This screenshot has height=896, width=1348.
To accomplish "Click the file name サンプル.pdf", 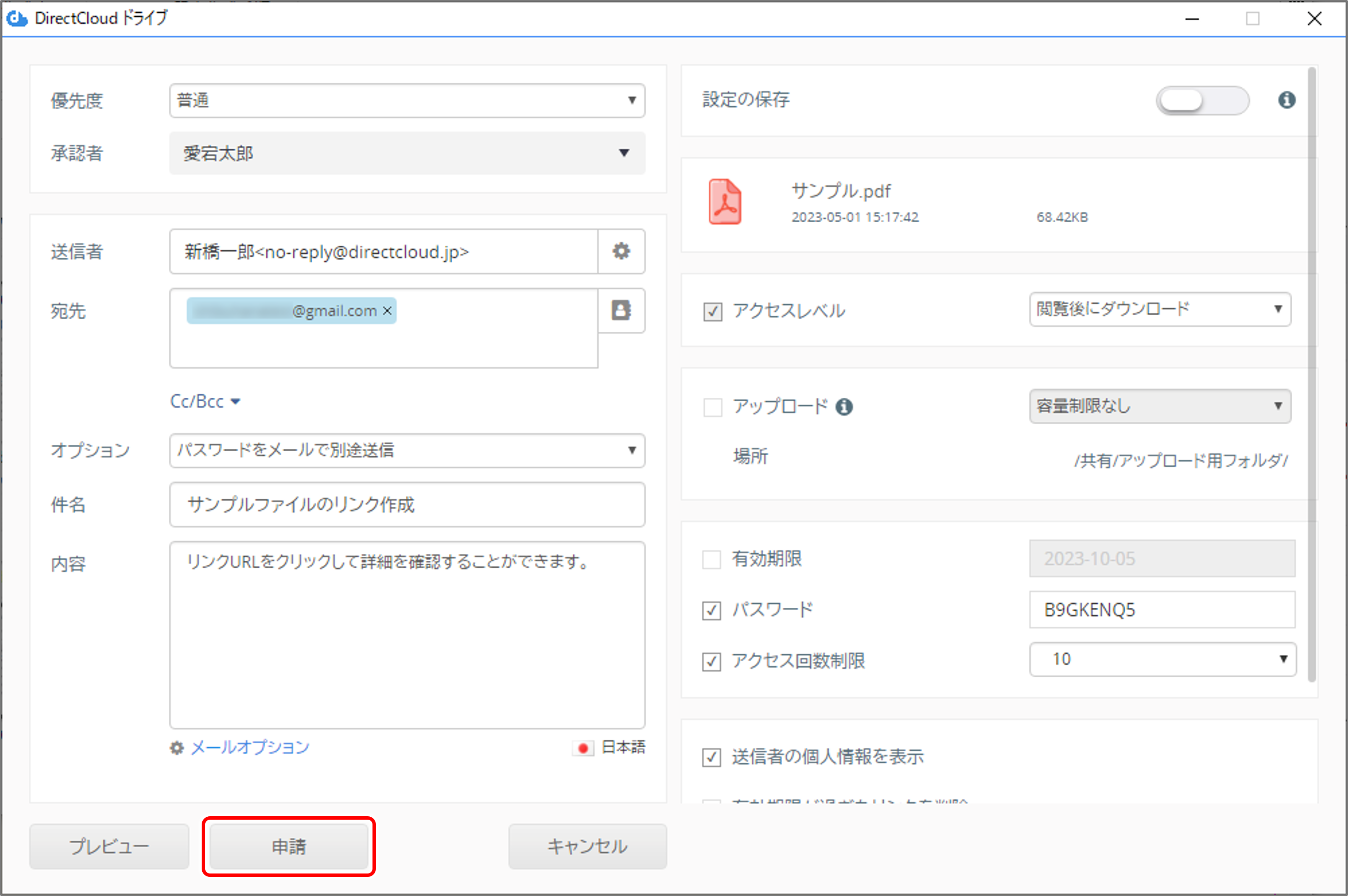I will pos(841,191).
